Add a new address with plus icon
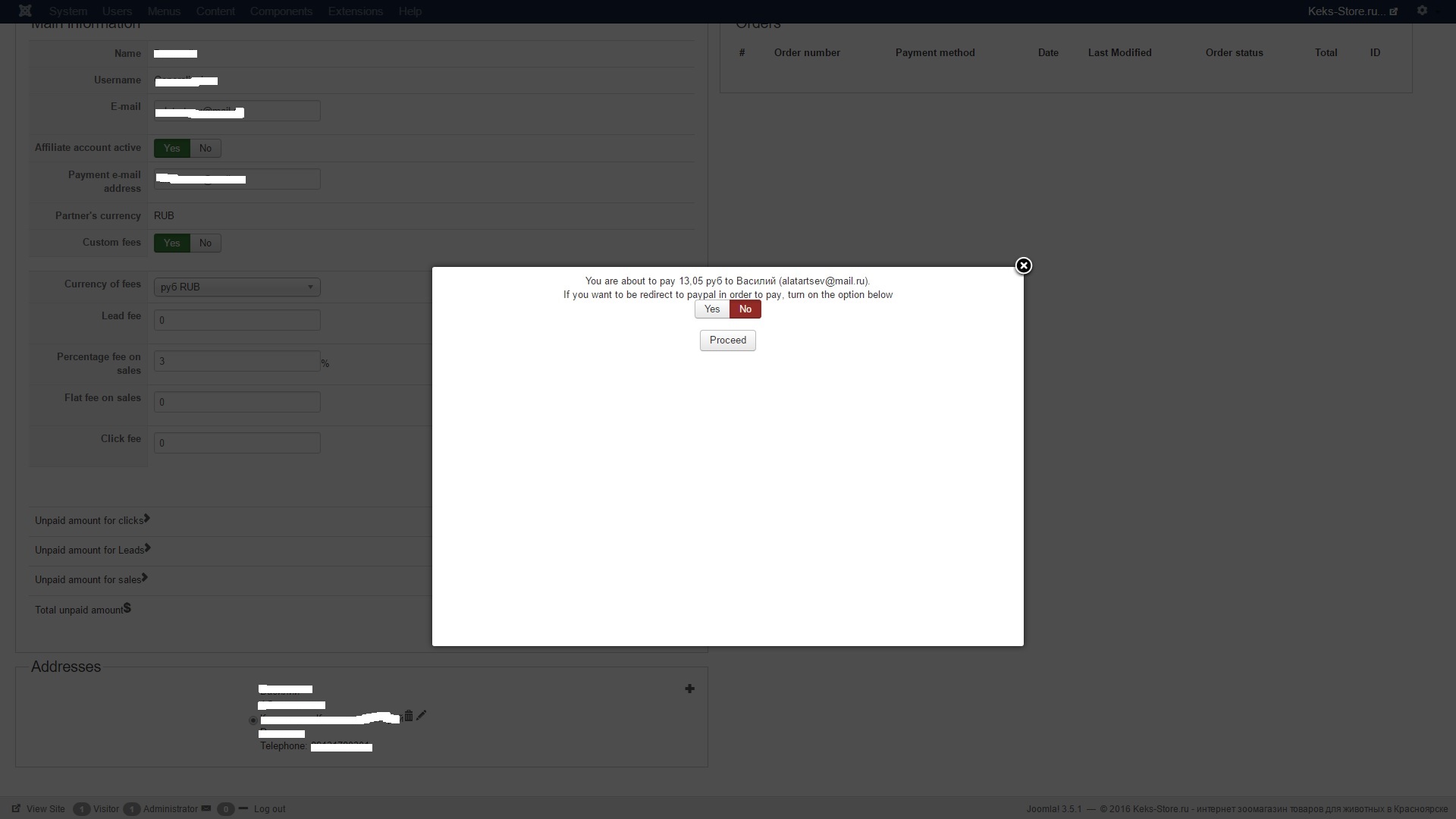 [689, 689]
